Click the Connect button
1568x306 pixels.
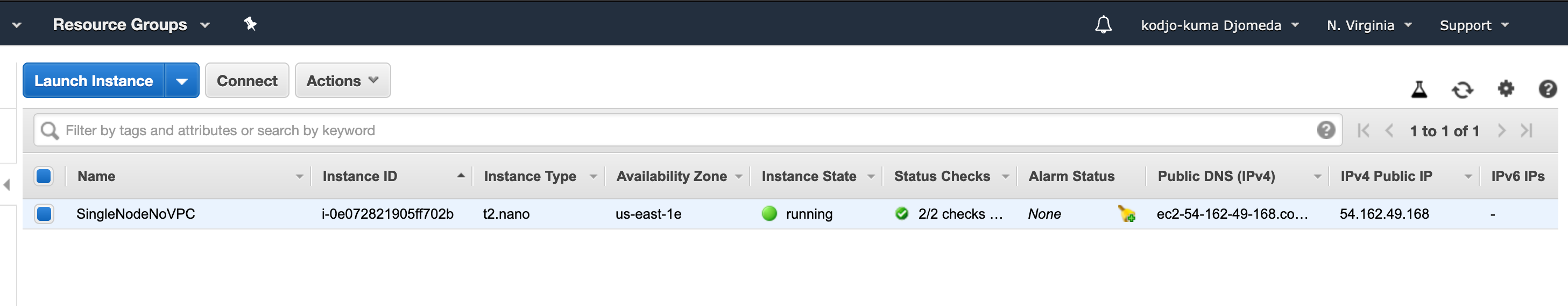(247, 80)
